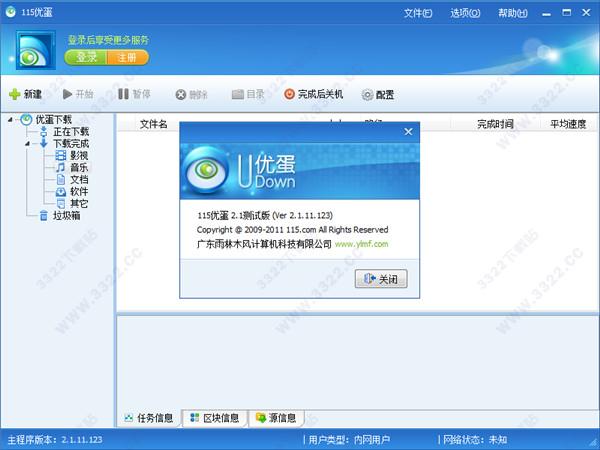This screenshot has width=600, height=450.
Task: Select the 垃圾箱 tree label
Action: click(67, 215)
